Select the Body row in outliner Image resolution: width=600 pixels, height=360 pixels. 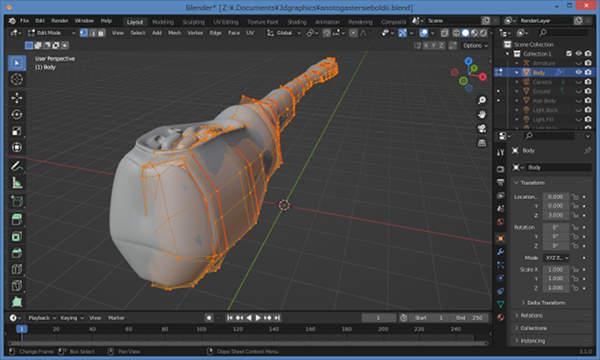545,72
